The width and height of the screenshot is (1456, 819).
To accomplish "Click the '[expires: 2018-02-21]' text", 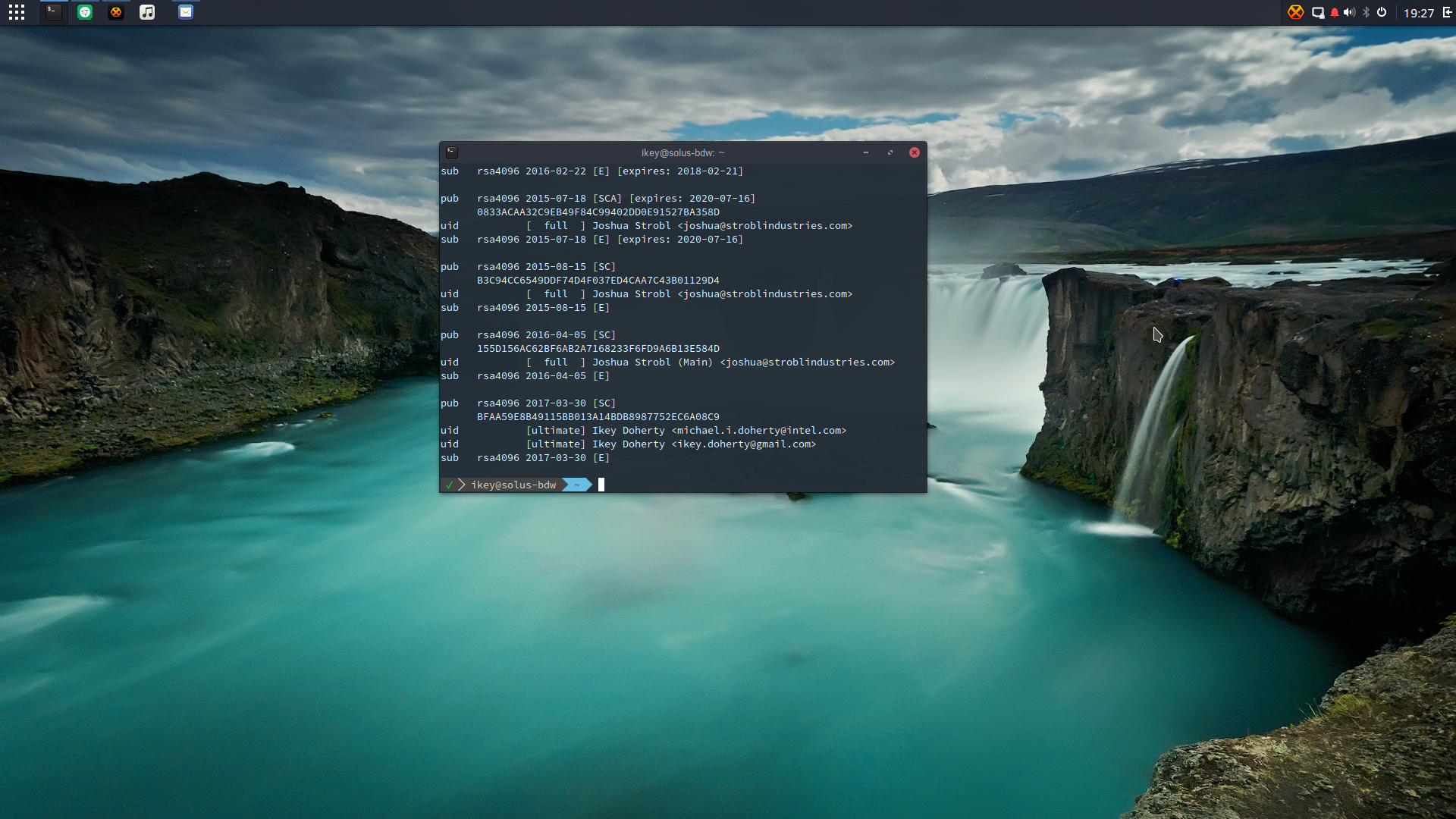I will (x=680, y=171).
